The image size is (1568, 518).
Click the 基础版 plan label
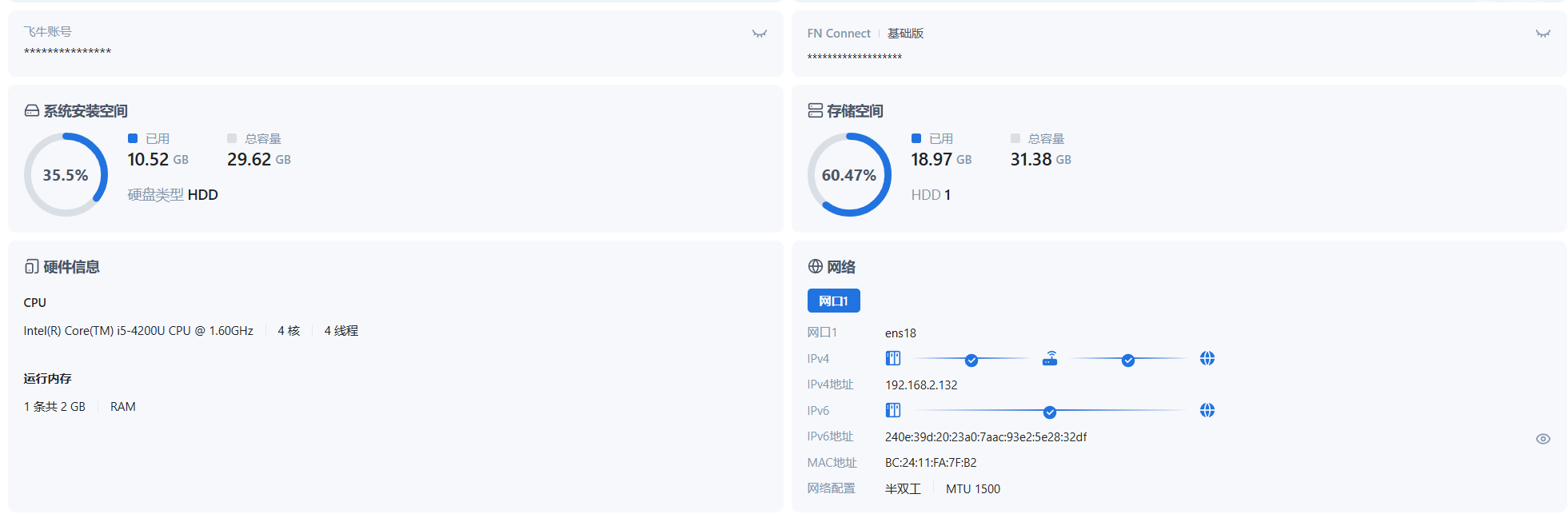pyautogui.click(x=905, y=34)
